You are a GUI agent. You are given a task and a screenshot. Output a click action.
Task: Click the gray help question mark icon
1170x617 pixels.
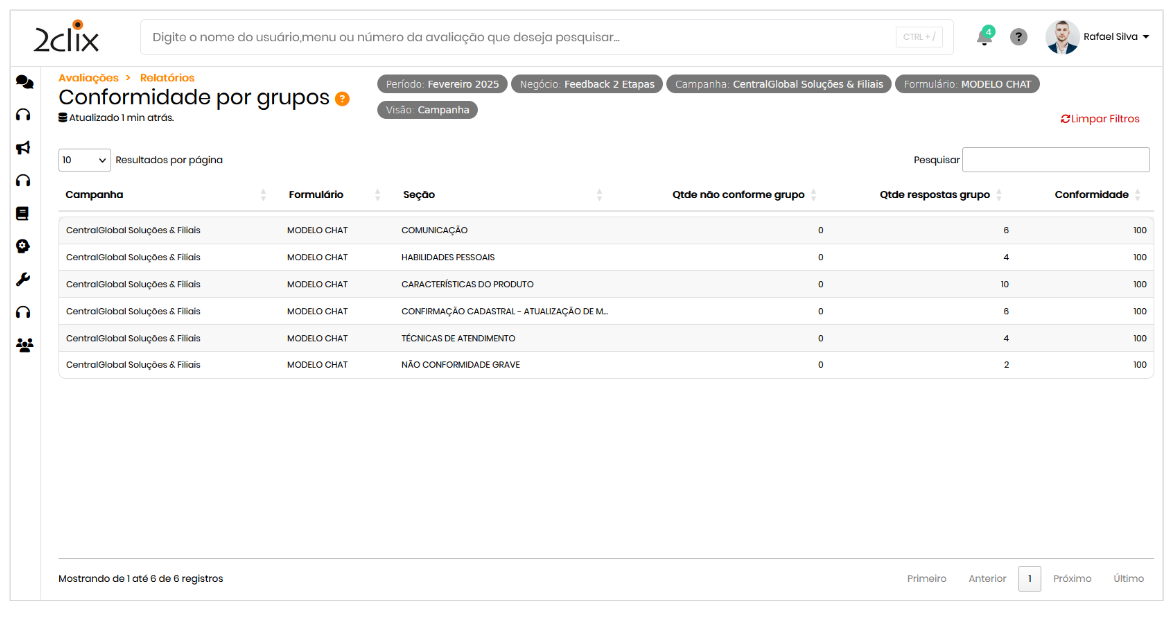click(x=1019, y=37)
